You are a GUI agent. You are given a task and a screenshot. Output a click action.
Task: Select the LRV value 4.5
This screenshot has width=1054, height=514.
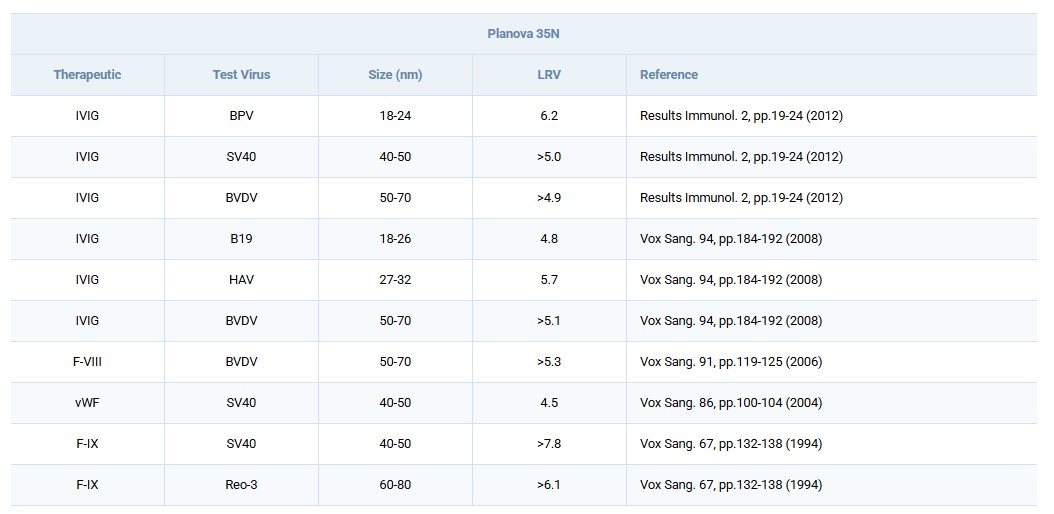[x=548, y=403]
